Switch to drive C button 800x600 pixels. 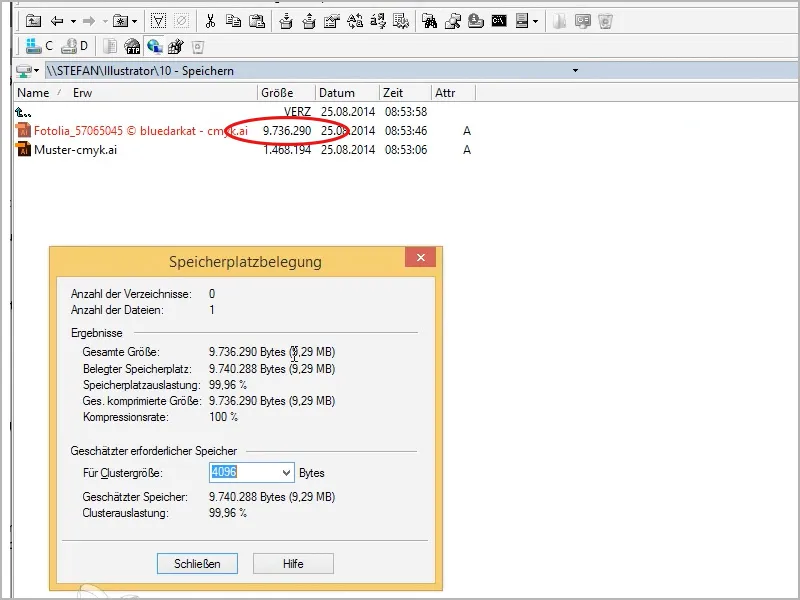pyautogui.click(x=40, y=46)
